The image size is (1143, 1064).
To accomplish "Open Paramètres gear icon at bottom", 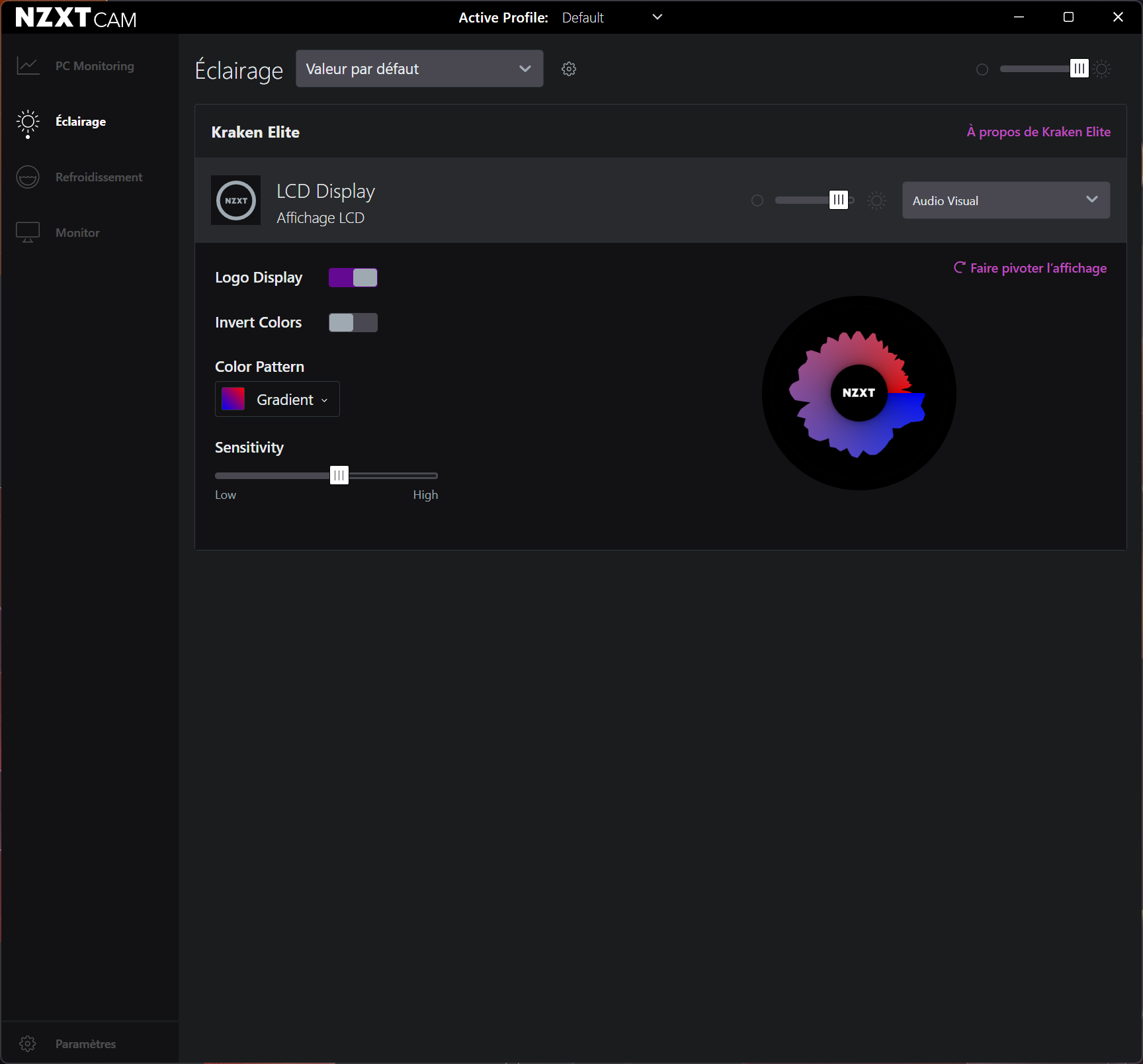I will (28, 1043).
